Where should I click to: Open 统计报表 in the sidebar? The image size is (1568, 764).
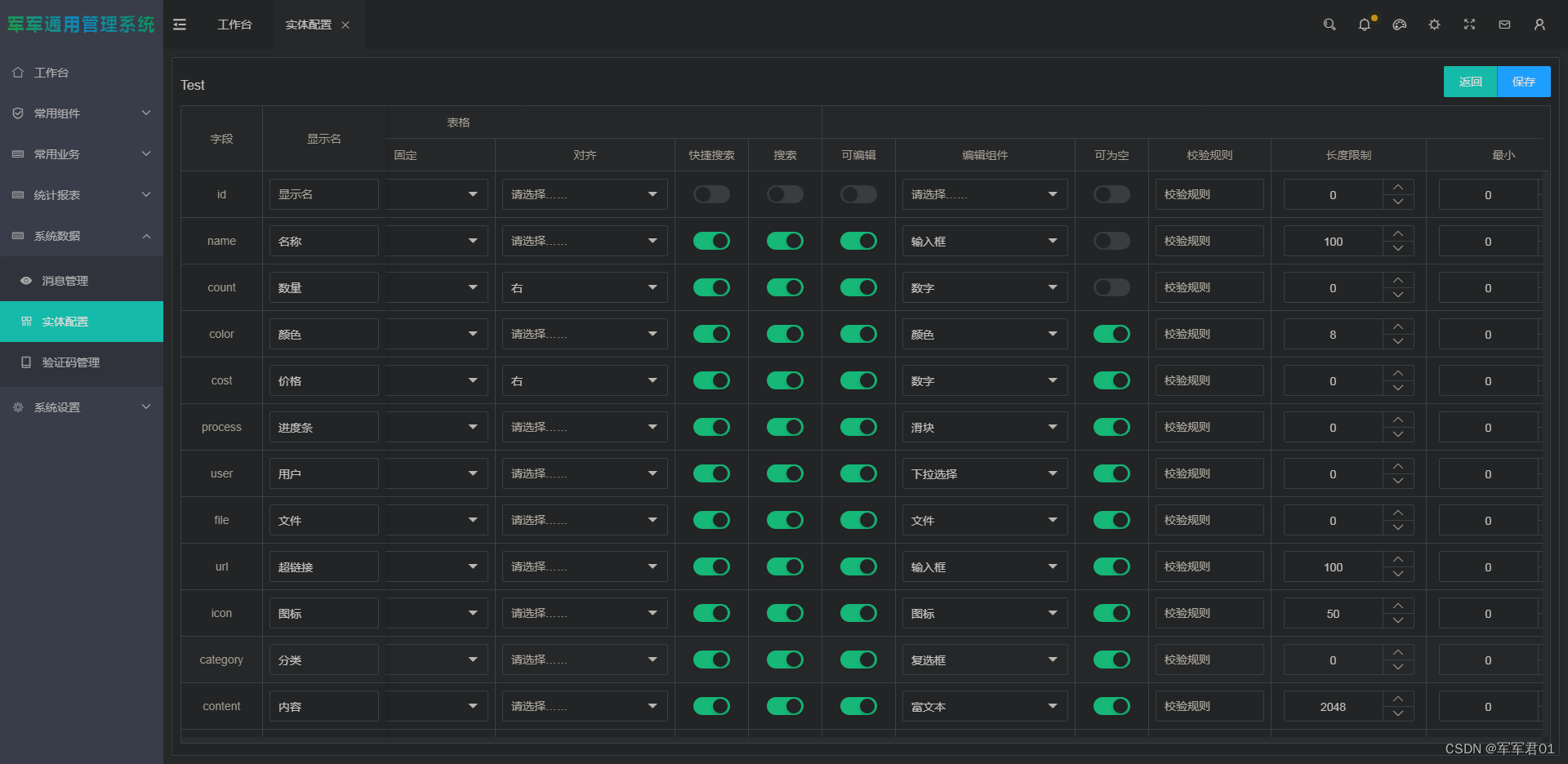coord(82,195)
